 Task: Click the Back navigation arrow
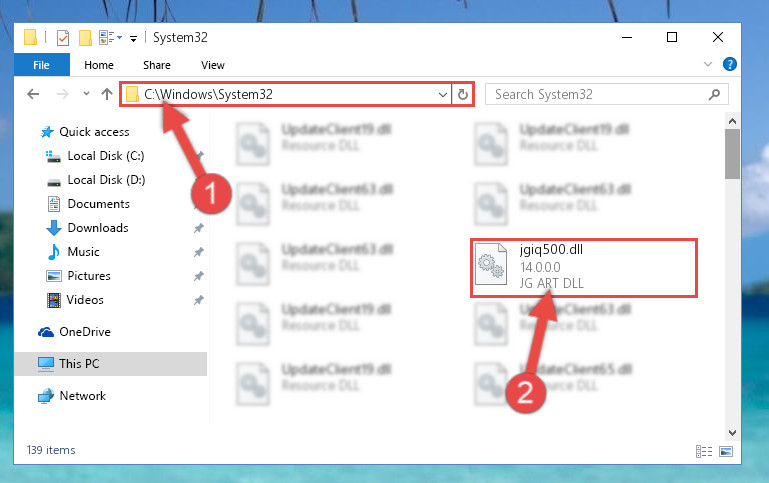click(33, 94)
